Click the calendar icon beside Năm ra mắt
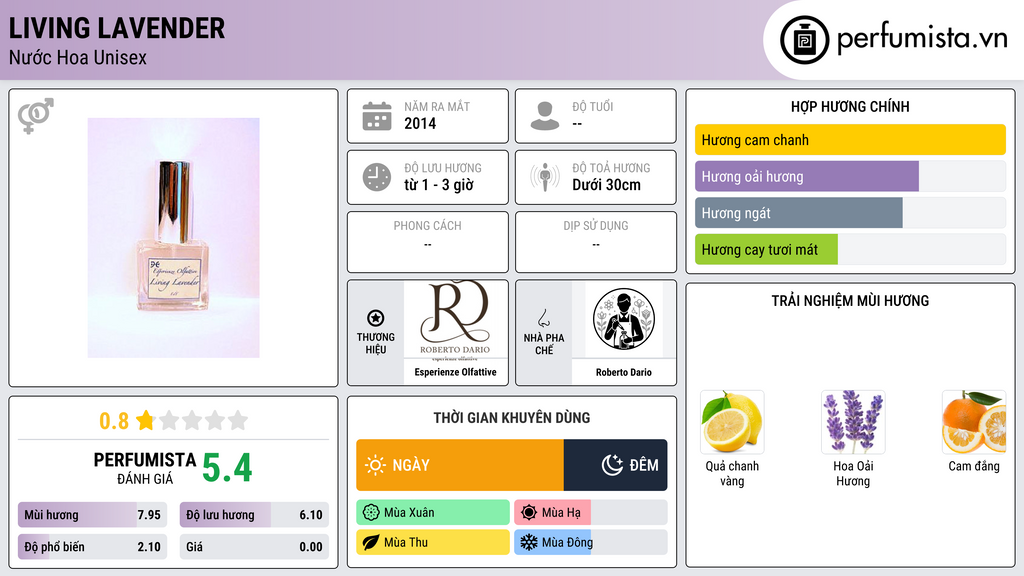Viewport: 1024px width, 576px height. pos(377,116)
